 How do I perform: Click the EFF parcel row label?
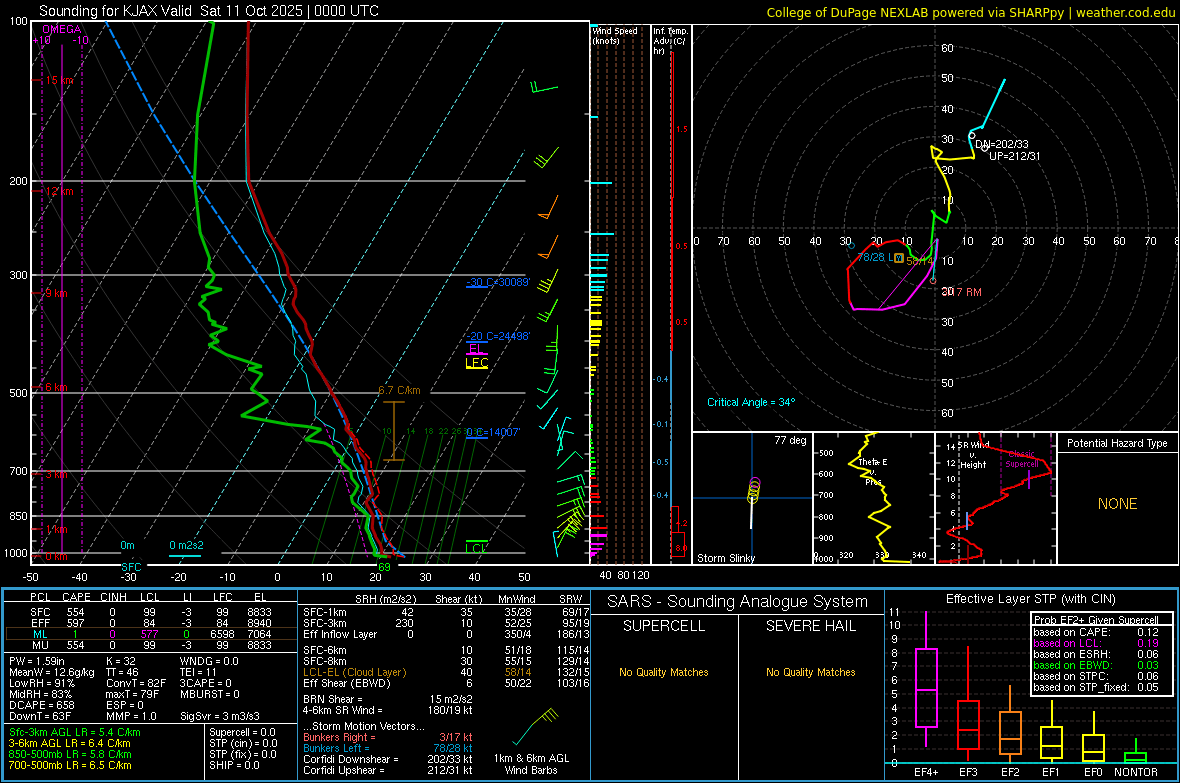(x=40, y=623)
